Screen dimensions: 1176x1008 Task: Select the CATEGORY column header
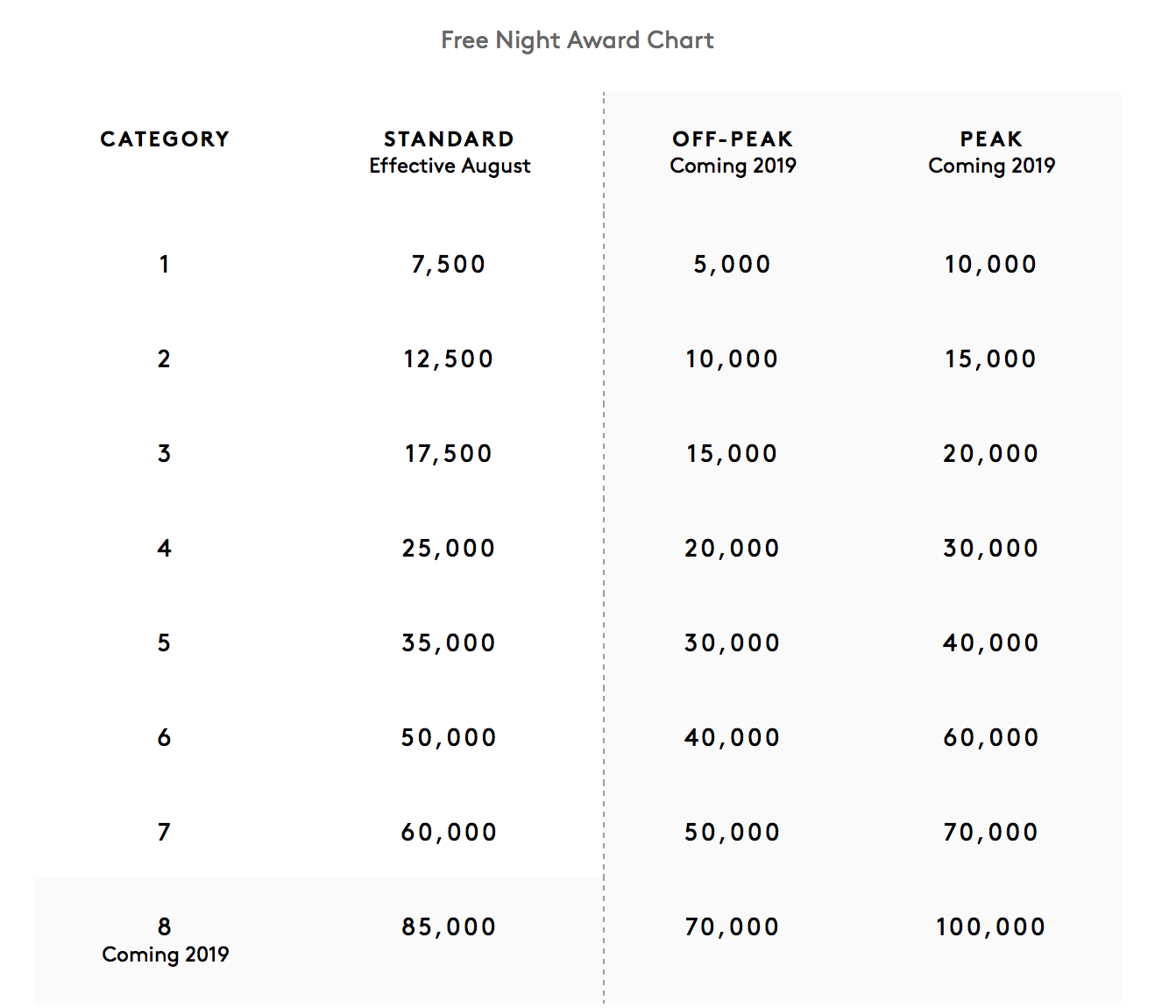[165, 139]
